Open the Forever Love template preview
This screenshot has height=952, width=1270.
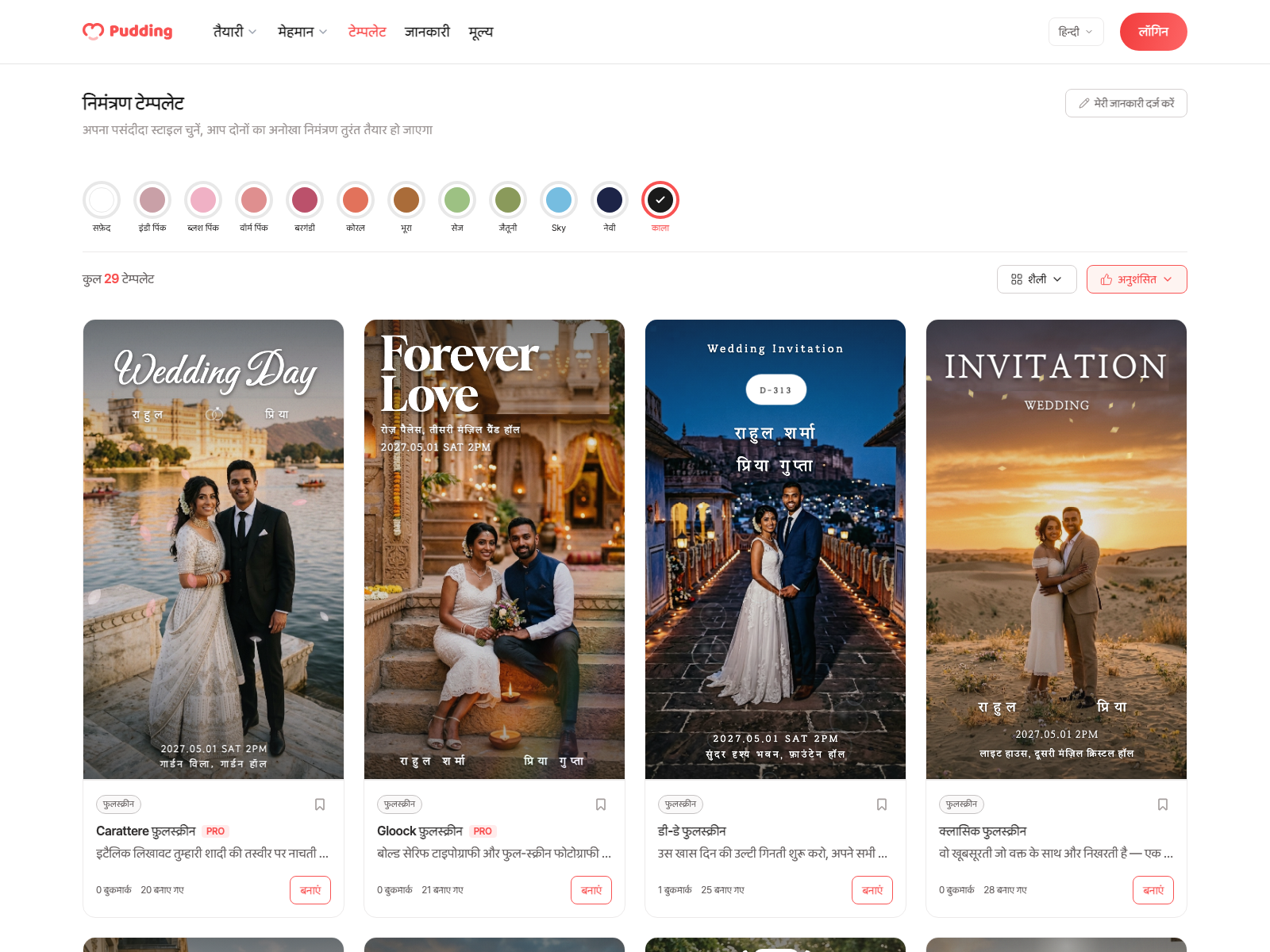(x=495, y=549)
